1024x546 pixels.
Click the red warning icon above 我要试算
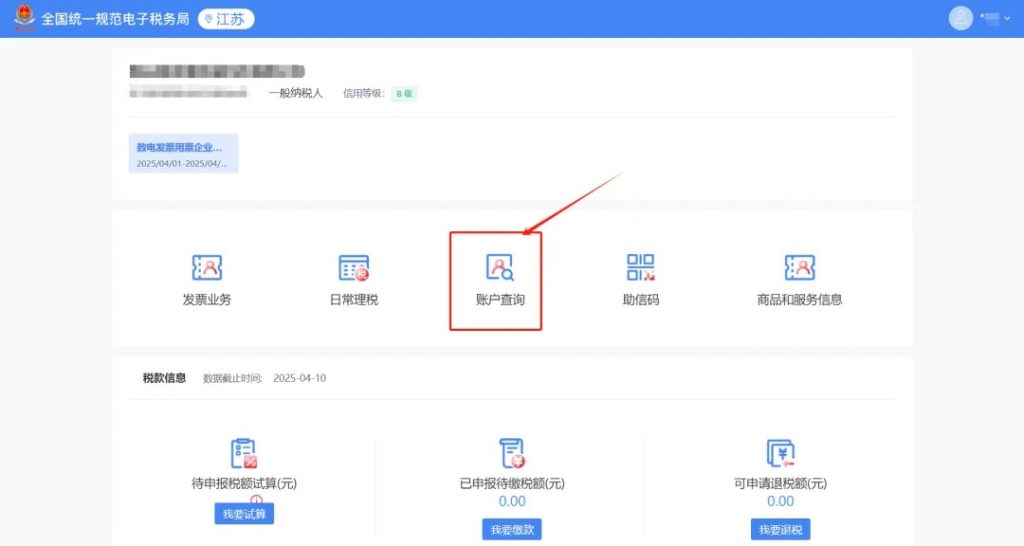(256, 499)
